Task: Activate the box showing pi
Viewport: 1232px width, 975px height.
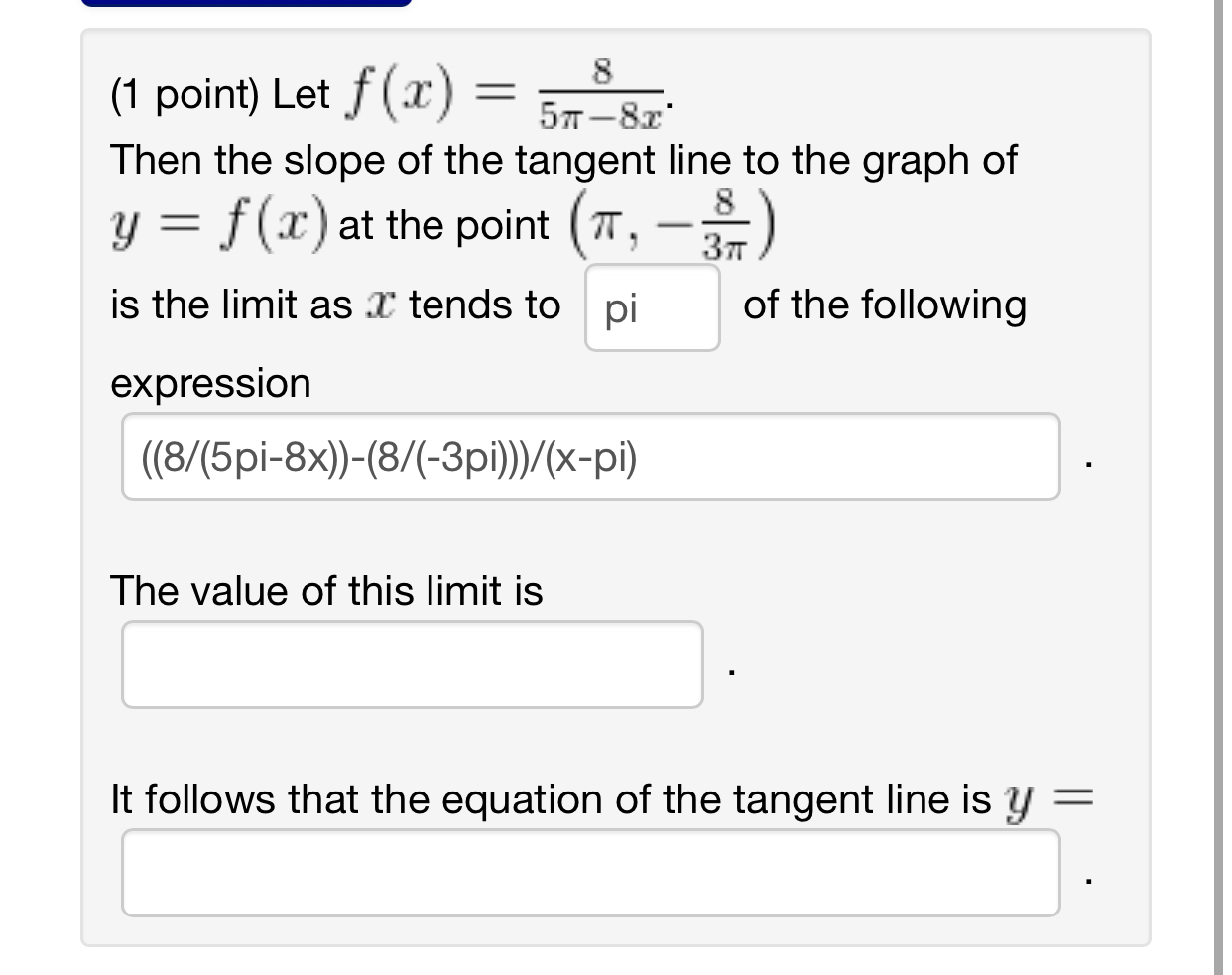Action: click(652, 307)
